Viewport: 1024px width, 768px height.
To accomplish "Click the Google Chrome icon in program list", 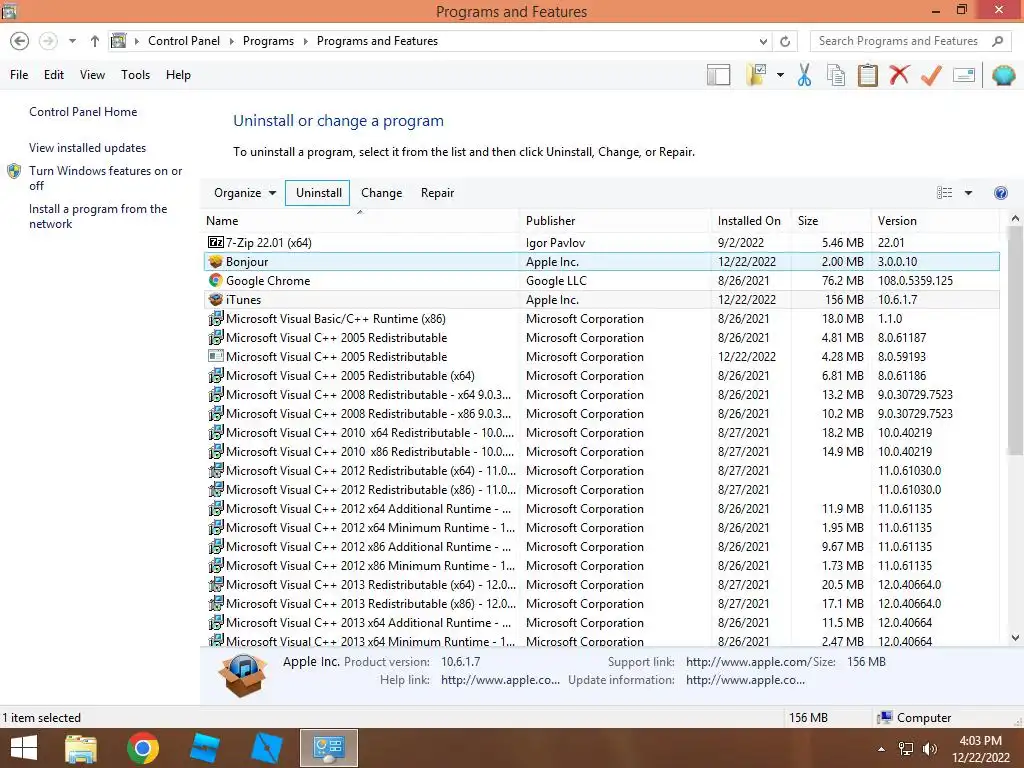I will pyautogui.click(x=216, y=280).
